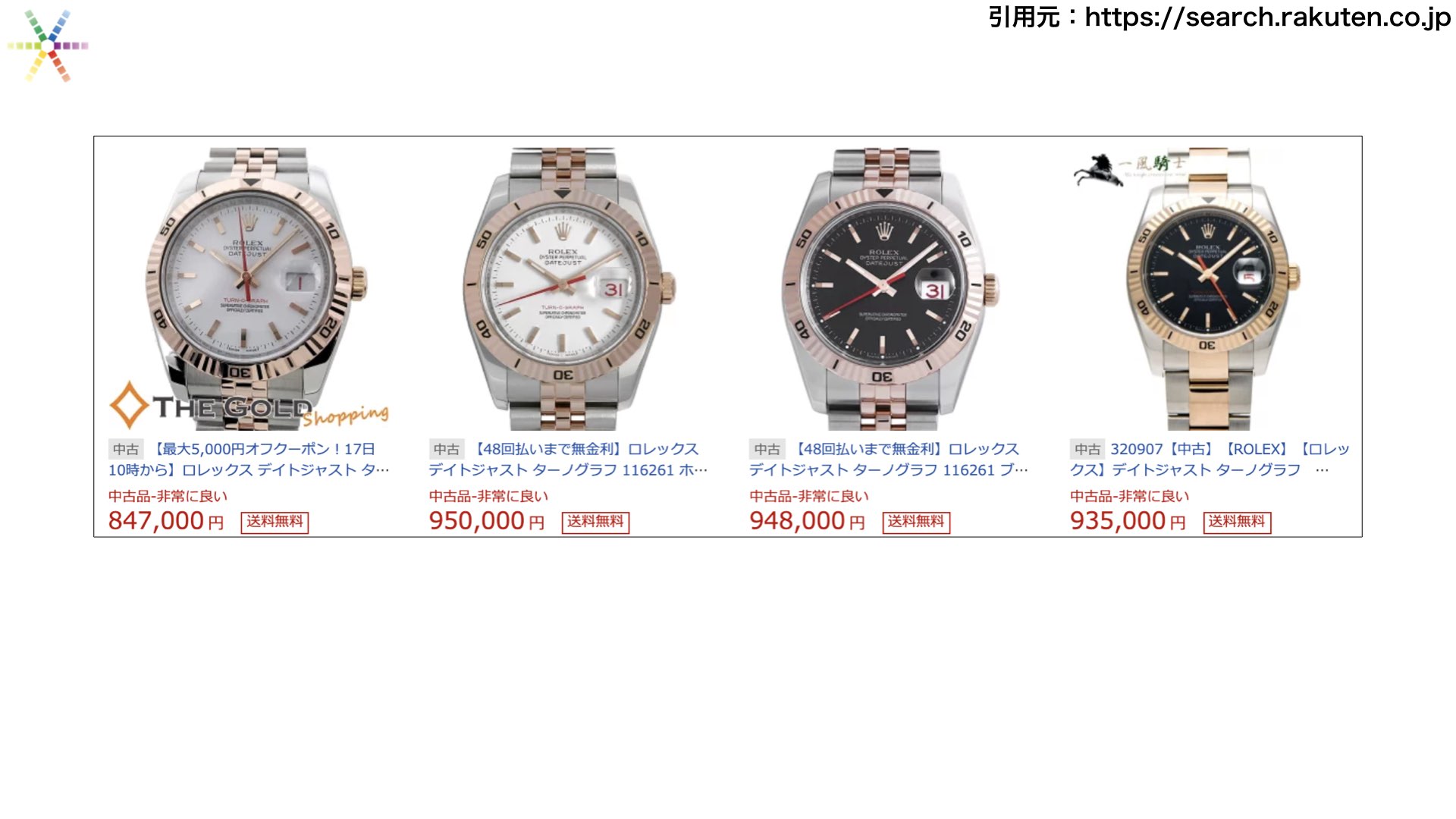The height and width of the screenshot is (819, 1456).
Task: Open the white dial watch with THE GOLD watermark
Action: [250, 288]
